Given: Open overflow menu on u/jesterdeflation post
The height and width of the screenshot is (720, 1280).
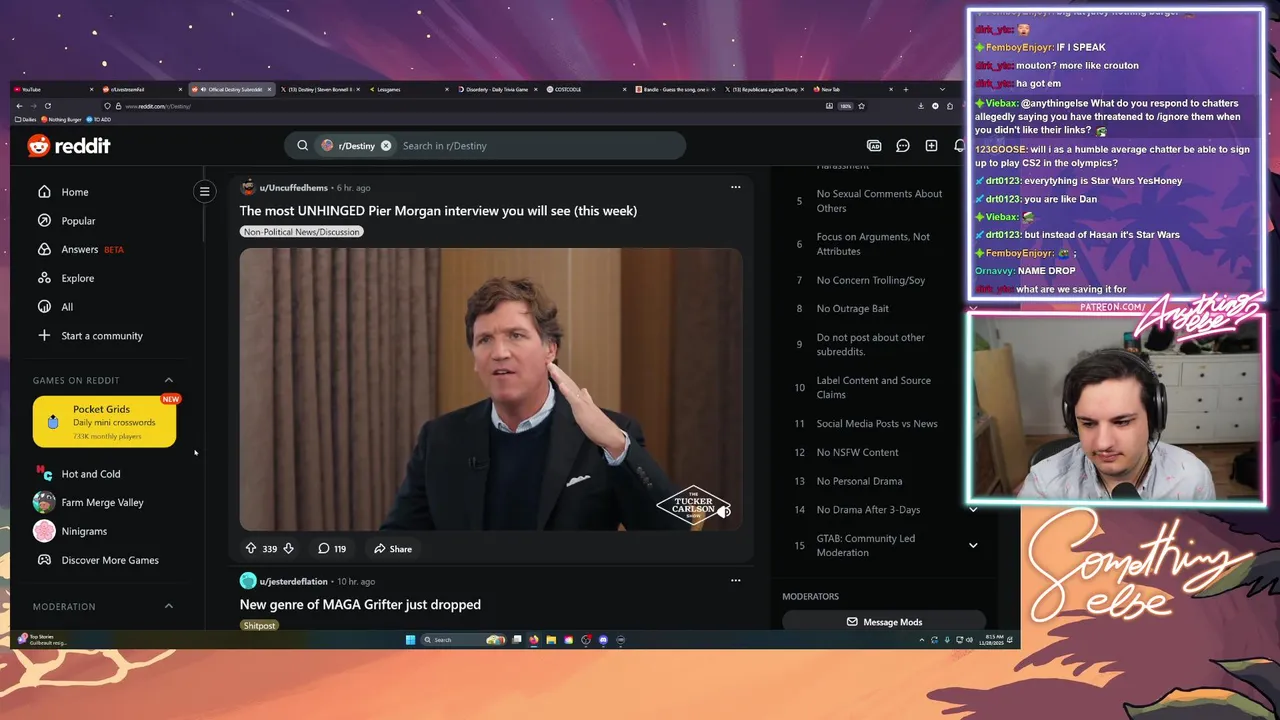Looking at the screenshot, I should pyautogui.click(x=735, y=580).
